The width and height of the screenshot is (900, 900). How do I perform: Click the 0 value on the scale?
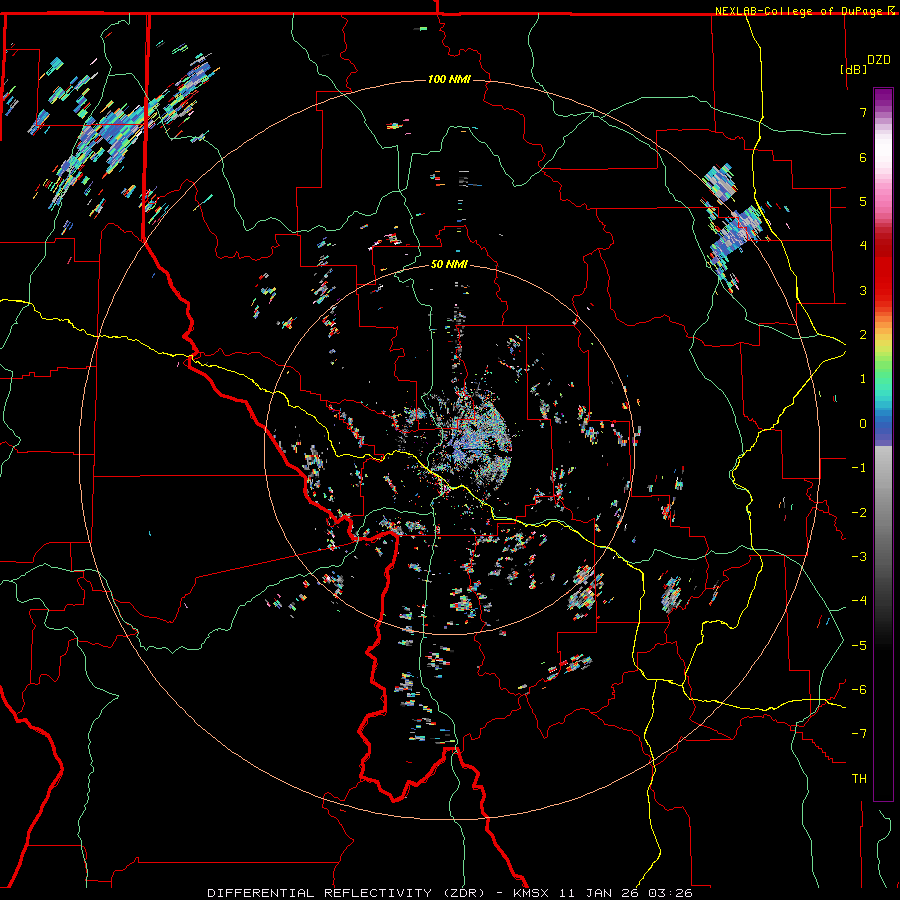point(863,424)
